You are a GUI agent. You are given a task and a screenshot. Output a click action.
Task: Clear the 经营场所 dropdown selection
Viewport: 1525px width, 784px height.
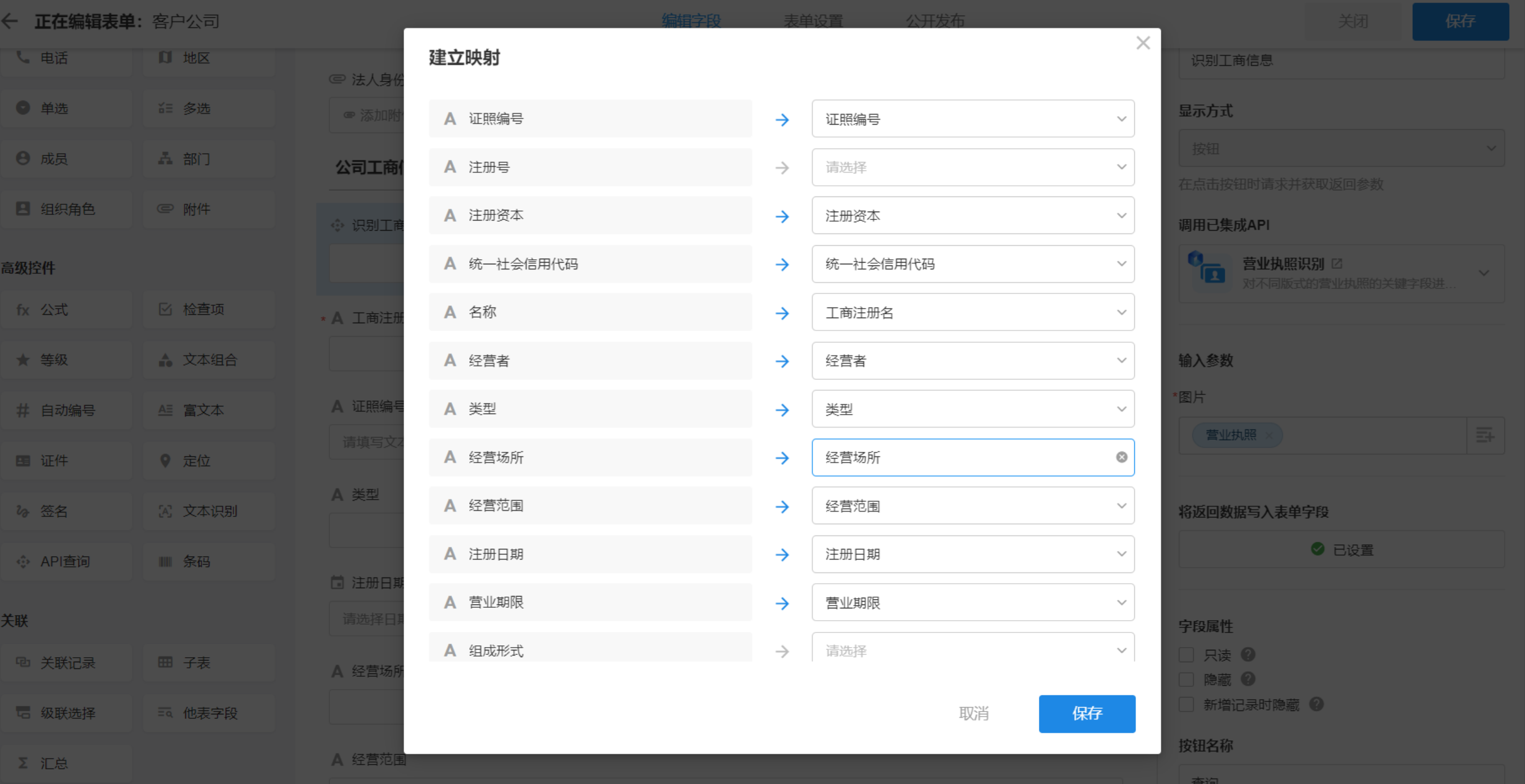tap(1121, 457)
